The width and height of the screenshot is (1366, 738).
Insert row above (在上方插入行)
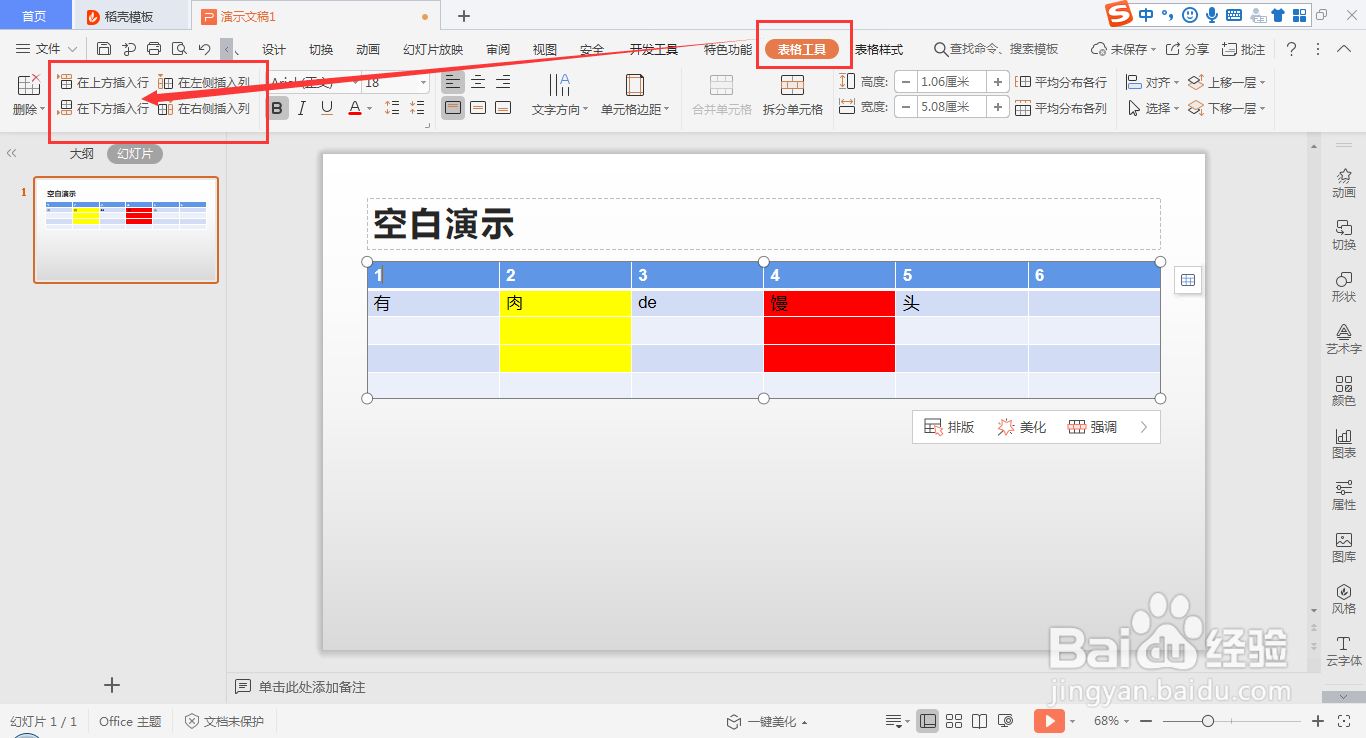coord(104,83)
